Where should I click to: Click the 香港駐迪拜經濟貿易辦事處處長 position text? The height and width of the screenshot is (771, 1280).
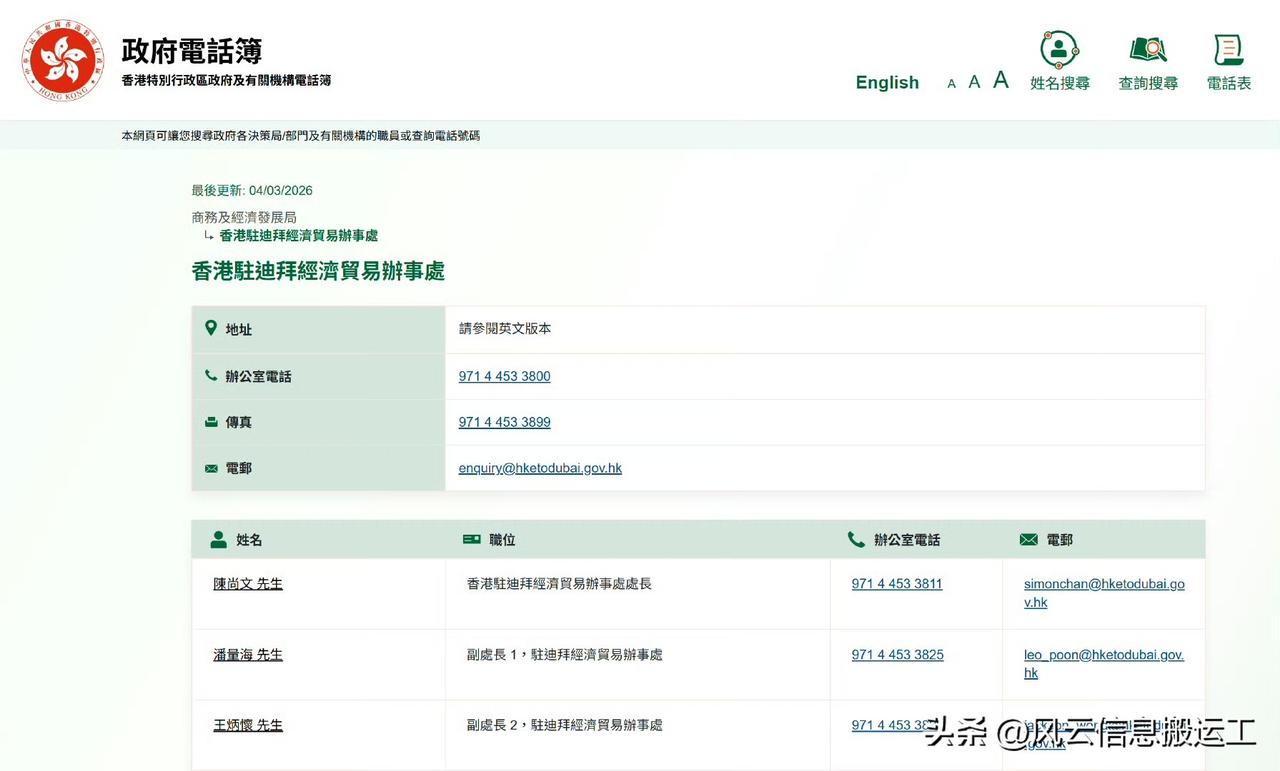559,583
